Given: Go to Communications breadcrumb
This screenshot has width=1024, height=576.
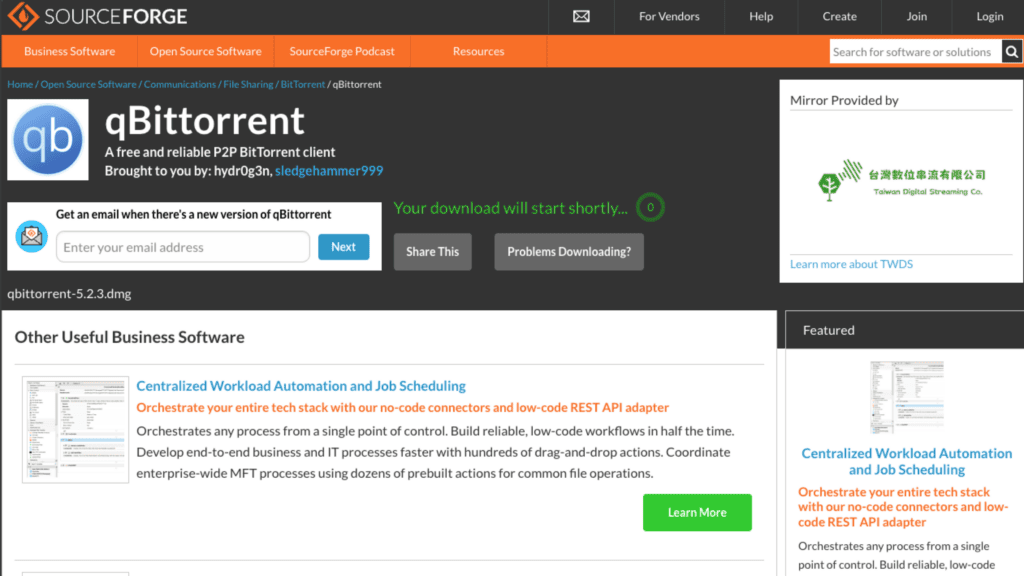Looking at the screenshot, I should point(180,84).
